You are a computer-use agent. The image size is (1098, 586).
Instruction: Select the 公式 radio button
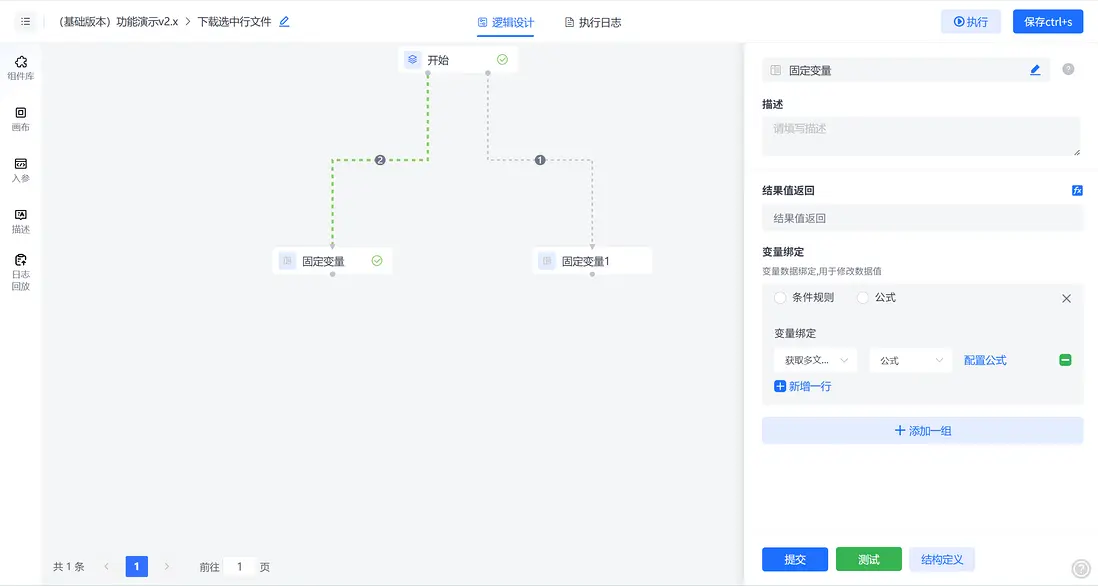click(860, 297)
